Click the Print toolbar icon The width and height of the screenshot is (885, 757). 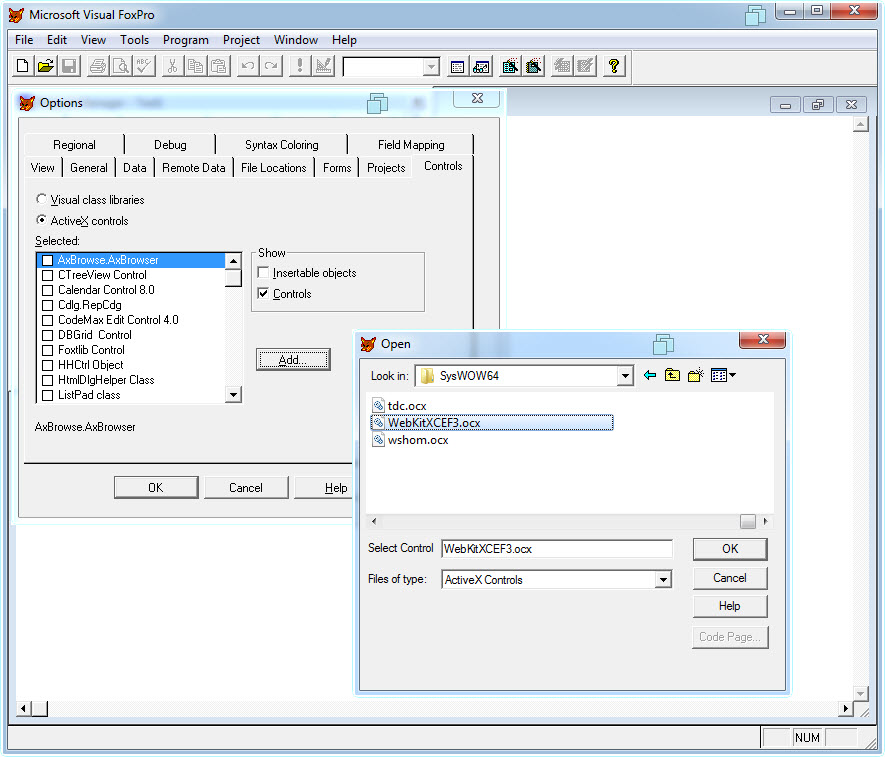point(98,67)
